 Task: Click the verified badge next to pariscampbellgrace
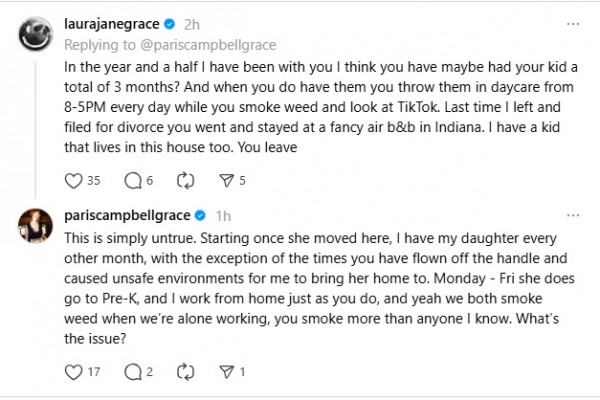[x=199, y=214]
